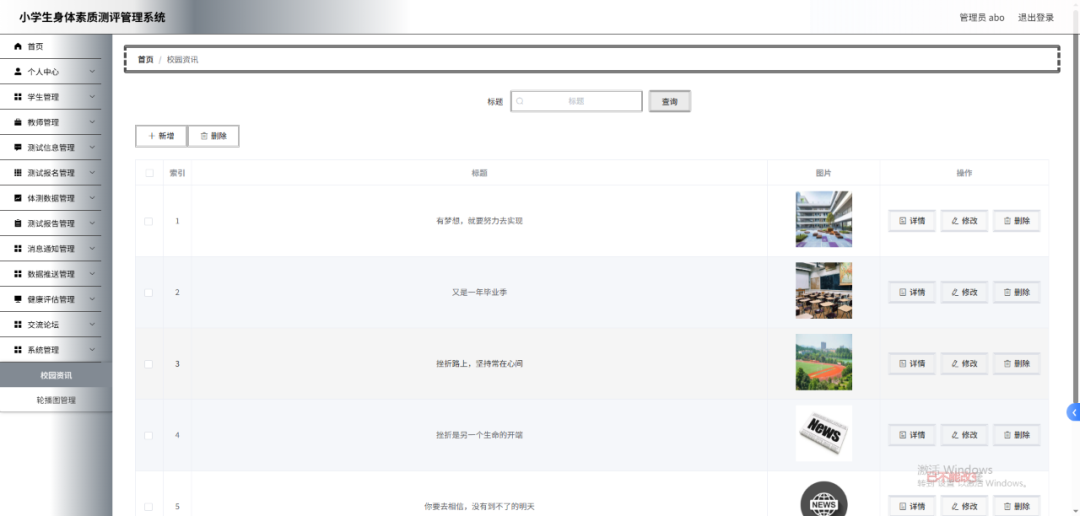Expand the 体测数据管理 menu chevron
The width and height of the screenshot is (1080, 516).
[x=92, y=198]
